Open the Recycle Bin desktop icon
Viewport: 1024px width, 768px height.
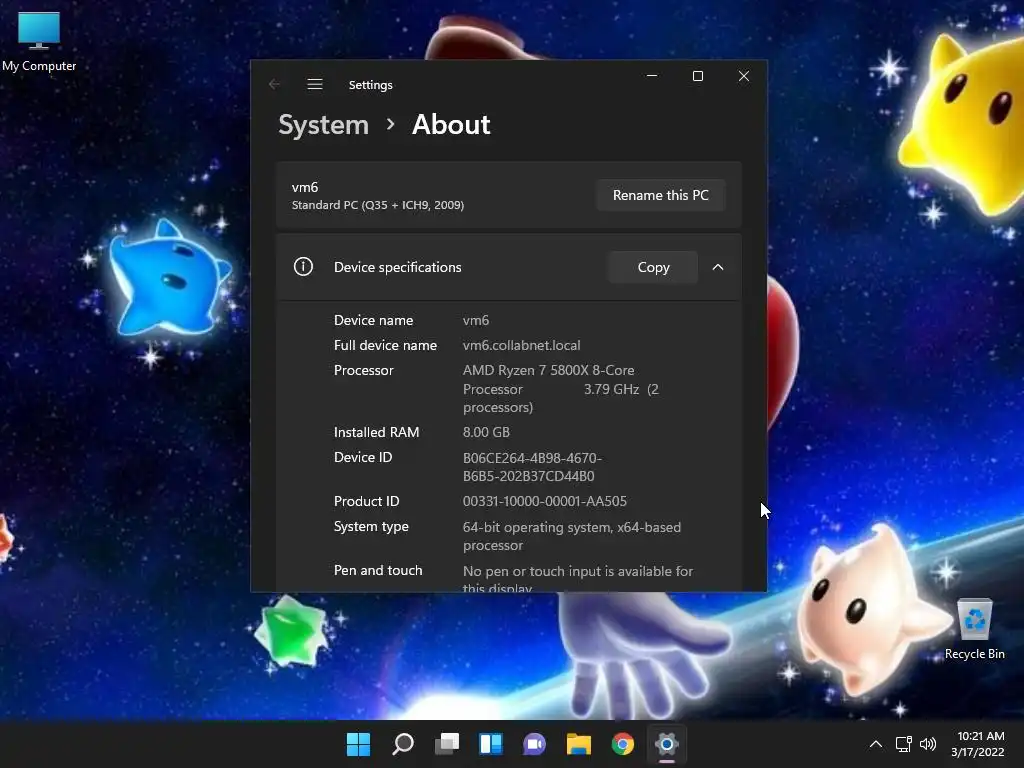pyautogui.click(x=974, y=630)
